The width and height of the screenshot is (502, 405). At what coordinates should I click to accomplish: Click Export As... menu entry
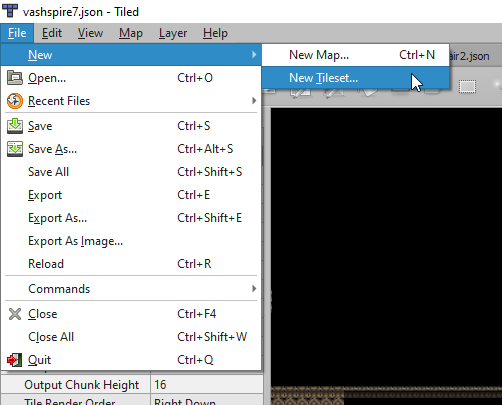131,218
